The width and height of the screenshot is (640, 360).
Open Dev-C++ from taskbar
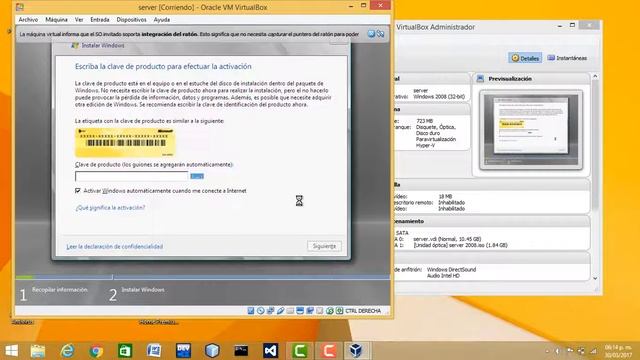tap(183, 351)
